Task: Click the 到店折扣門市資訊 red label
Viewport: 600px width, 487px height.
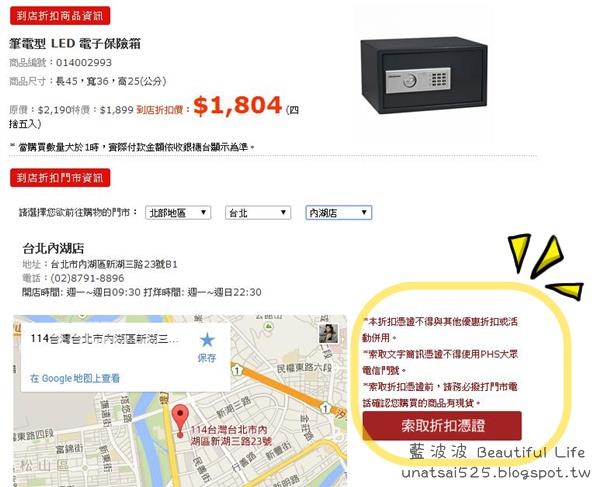Action: [60, 178]
